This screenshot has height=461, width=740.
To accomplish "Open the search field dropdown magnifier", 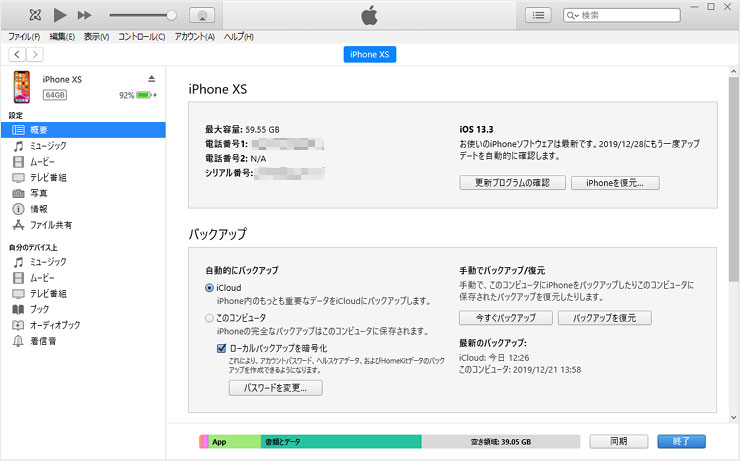I will click(x=572, y=16).
